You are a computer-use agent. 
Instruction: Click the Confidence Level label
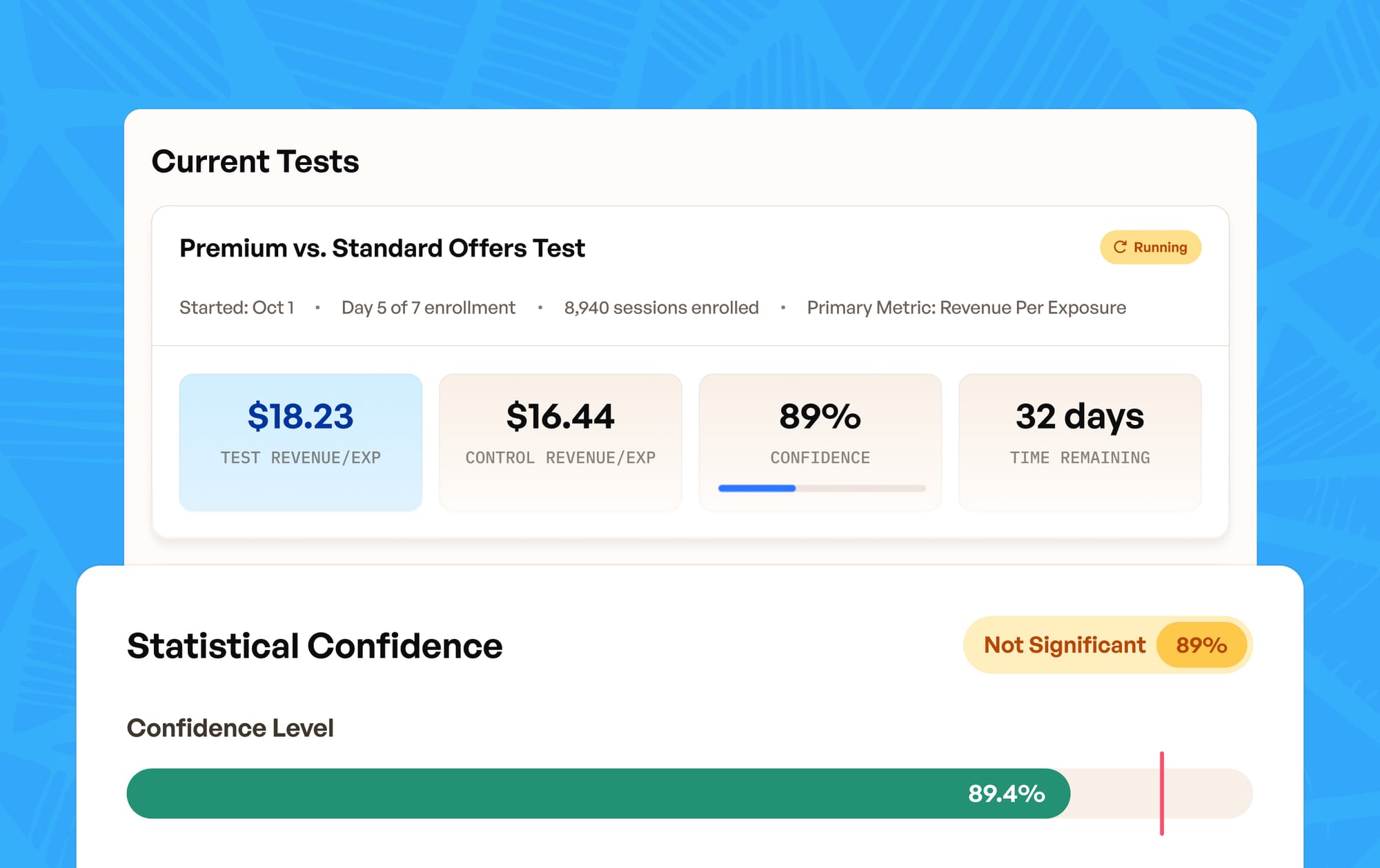pyautogui.click(x=230, y=729)
